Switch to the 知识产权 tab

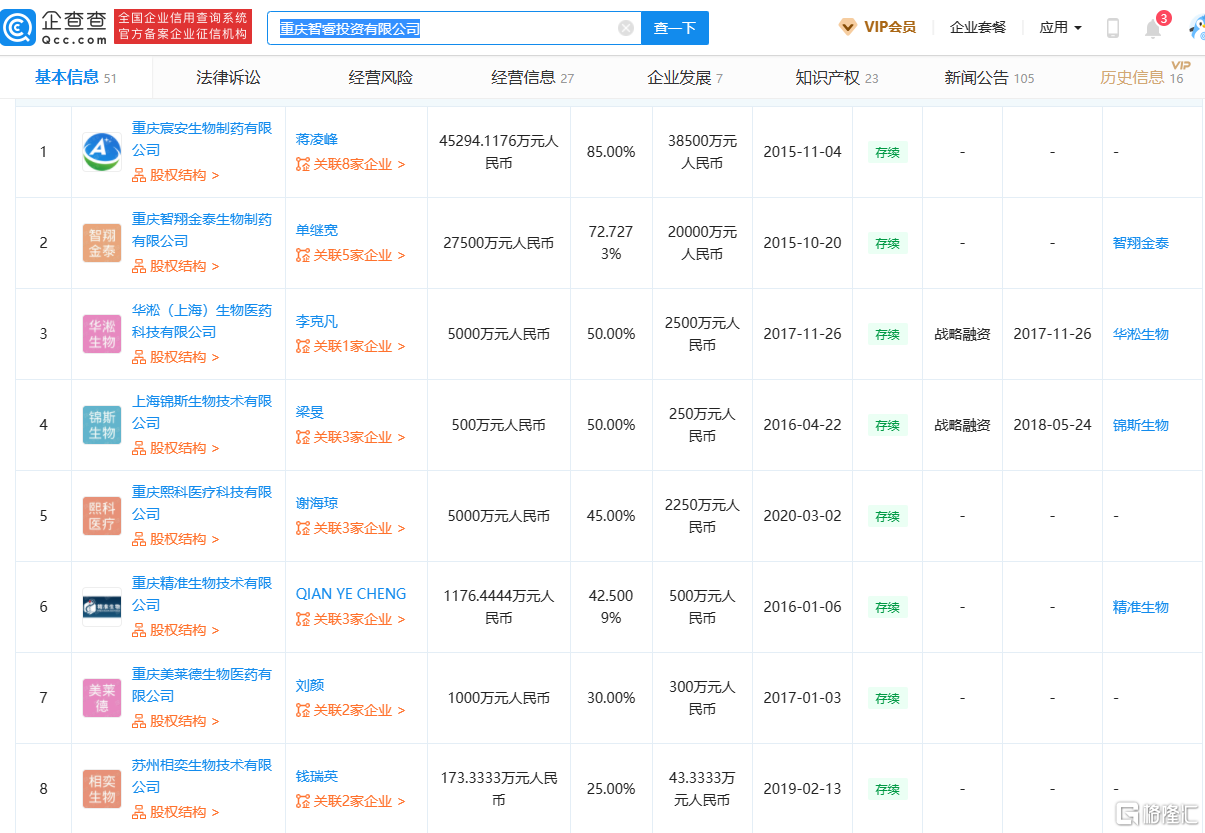[837, 78]
